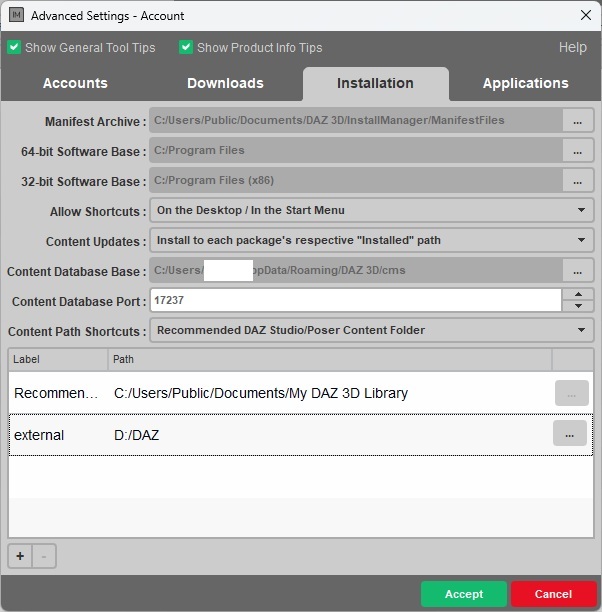This screenshot has width=602, height=612.
Task: Remove the selected path with minus button
Action: 44,556
